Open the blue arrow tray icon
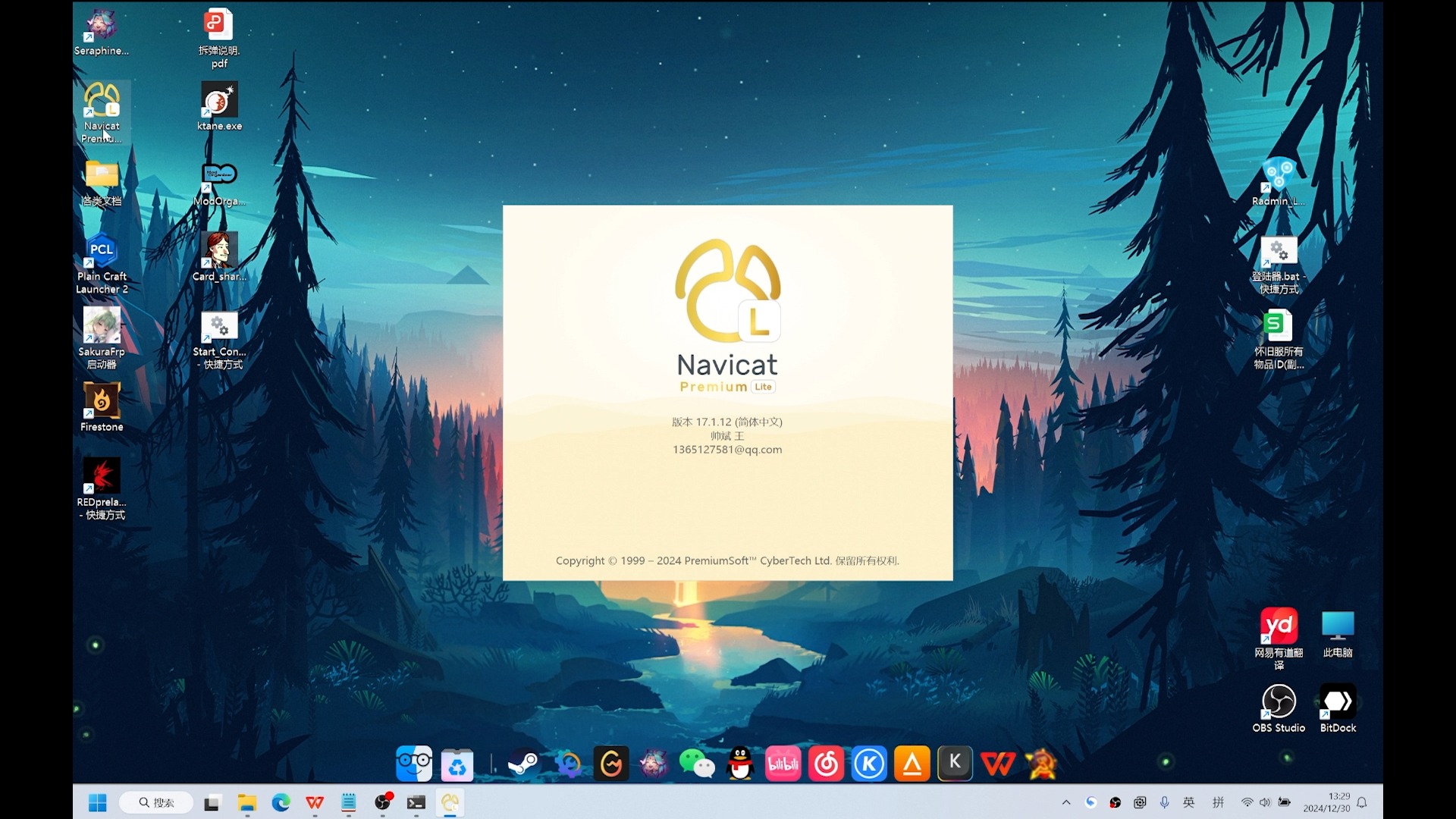The image size is (1456, 819). pyautogui.click(x=1091, y=802)
